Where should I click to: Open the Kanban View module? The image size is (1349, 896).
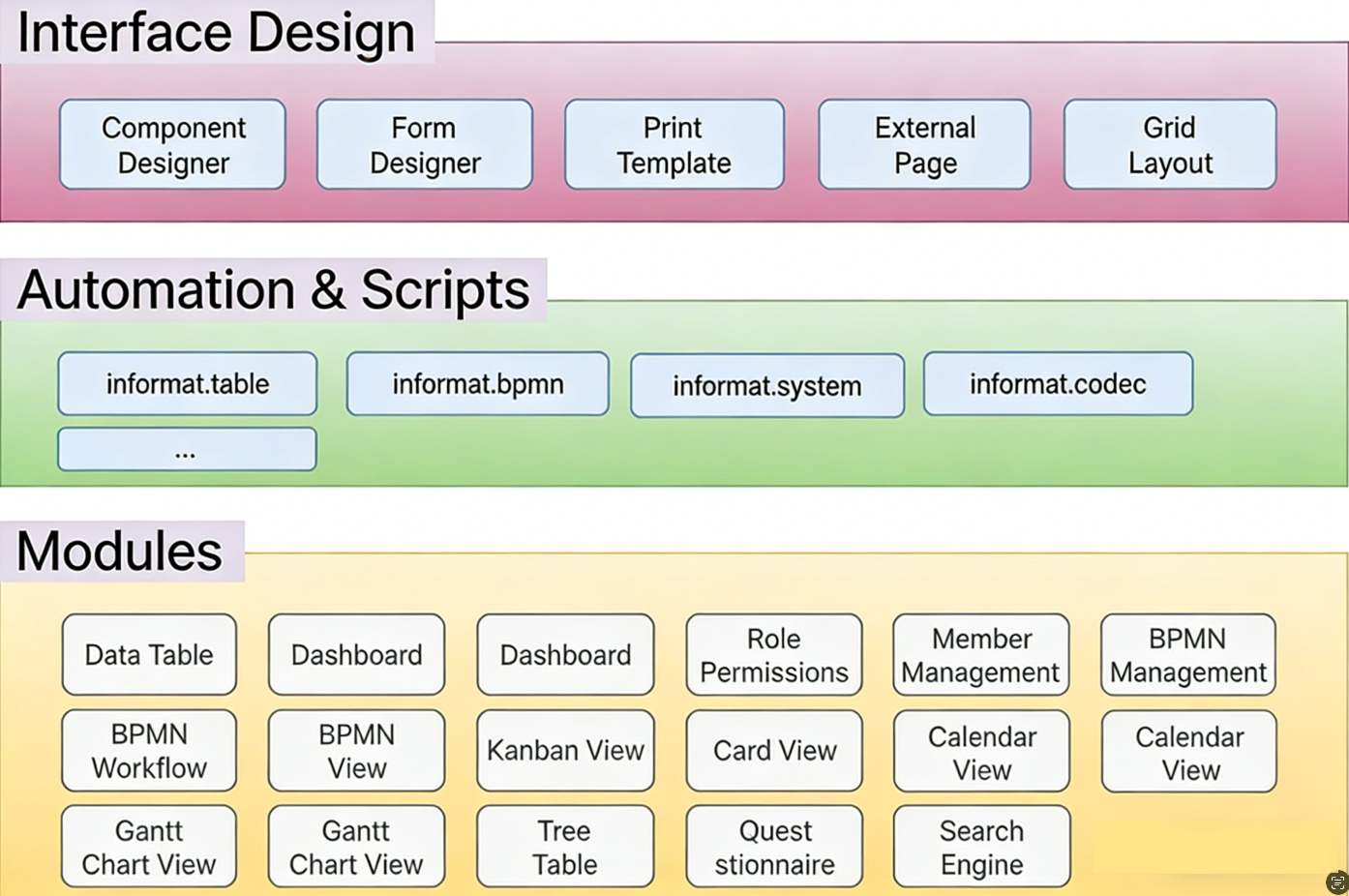564,750
